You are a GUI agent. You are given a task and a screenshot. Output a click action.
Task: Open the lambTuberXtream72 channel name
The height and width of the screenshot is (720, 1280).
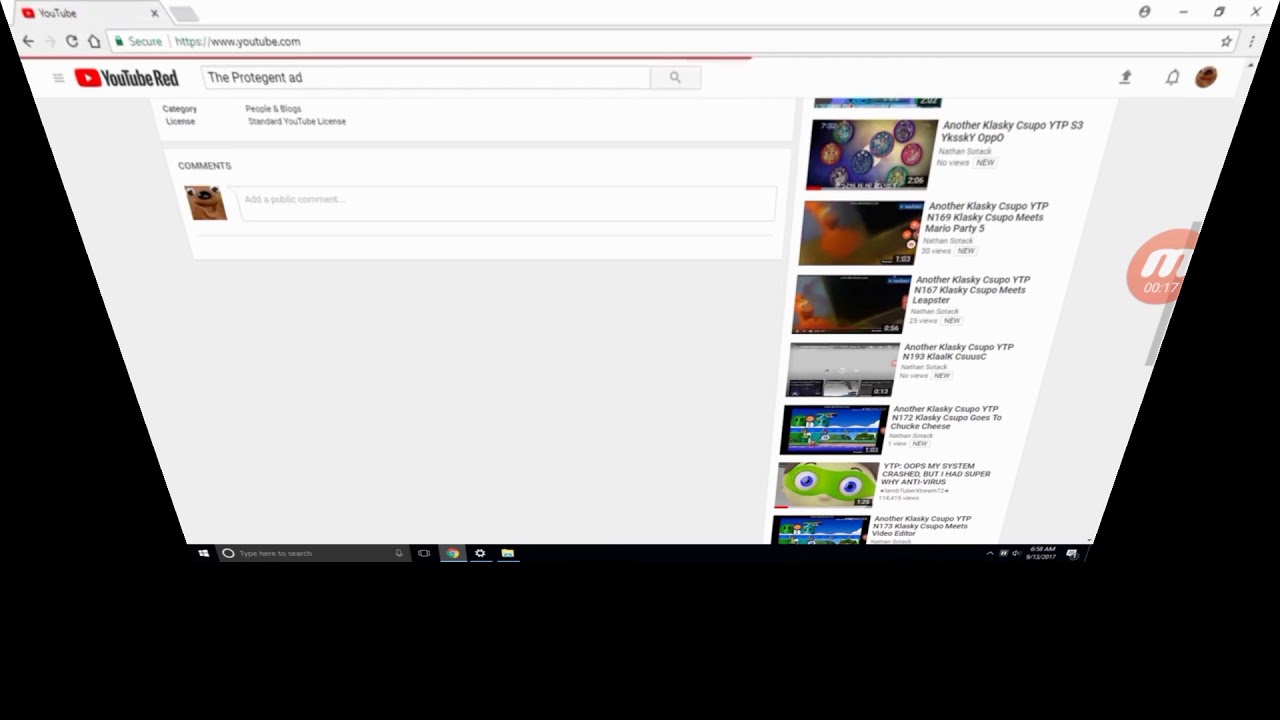pos(913,491)
